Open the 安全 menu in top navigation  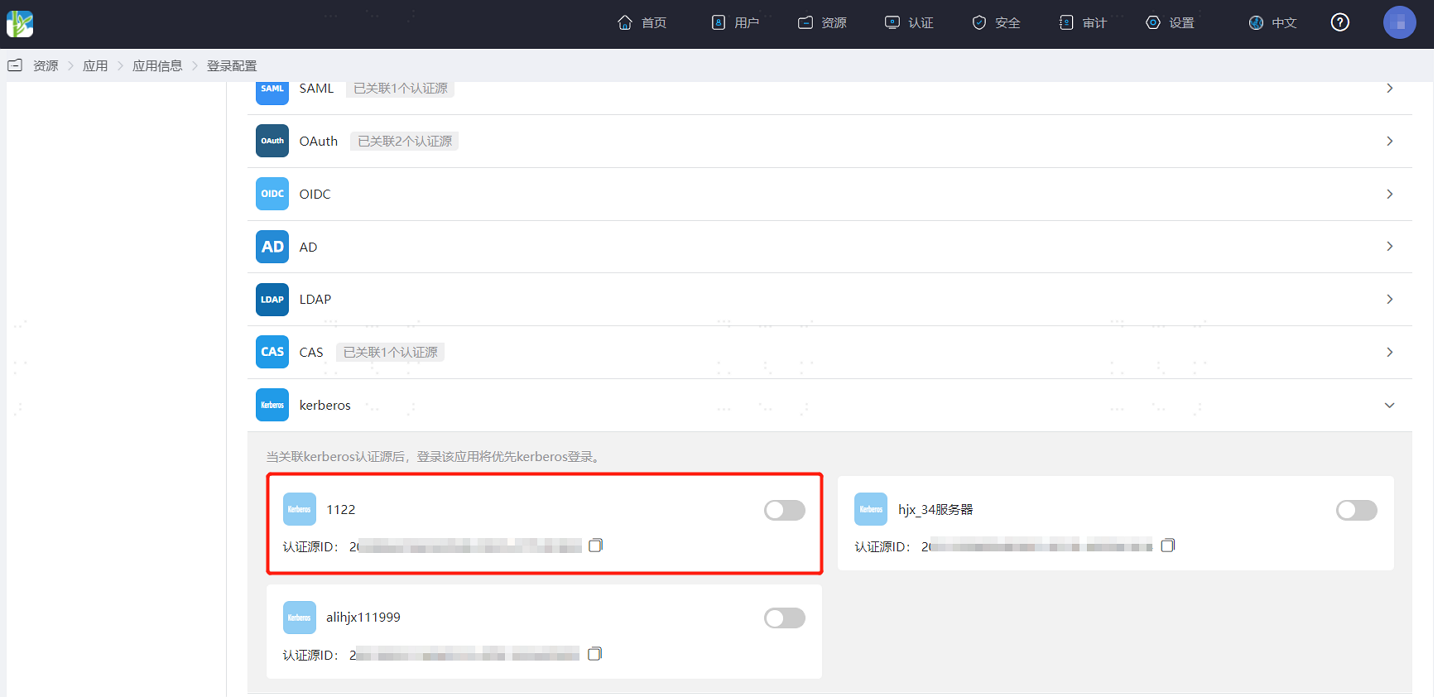tap(996, 22)
